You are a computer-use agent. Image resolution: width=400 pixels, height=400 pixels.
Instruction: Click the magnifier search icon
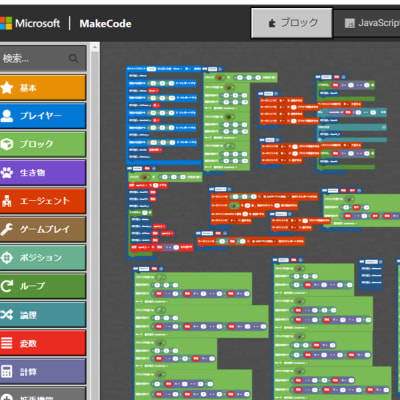pyautogui.click(x=73, y=59)
